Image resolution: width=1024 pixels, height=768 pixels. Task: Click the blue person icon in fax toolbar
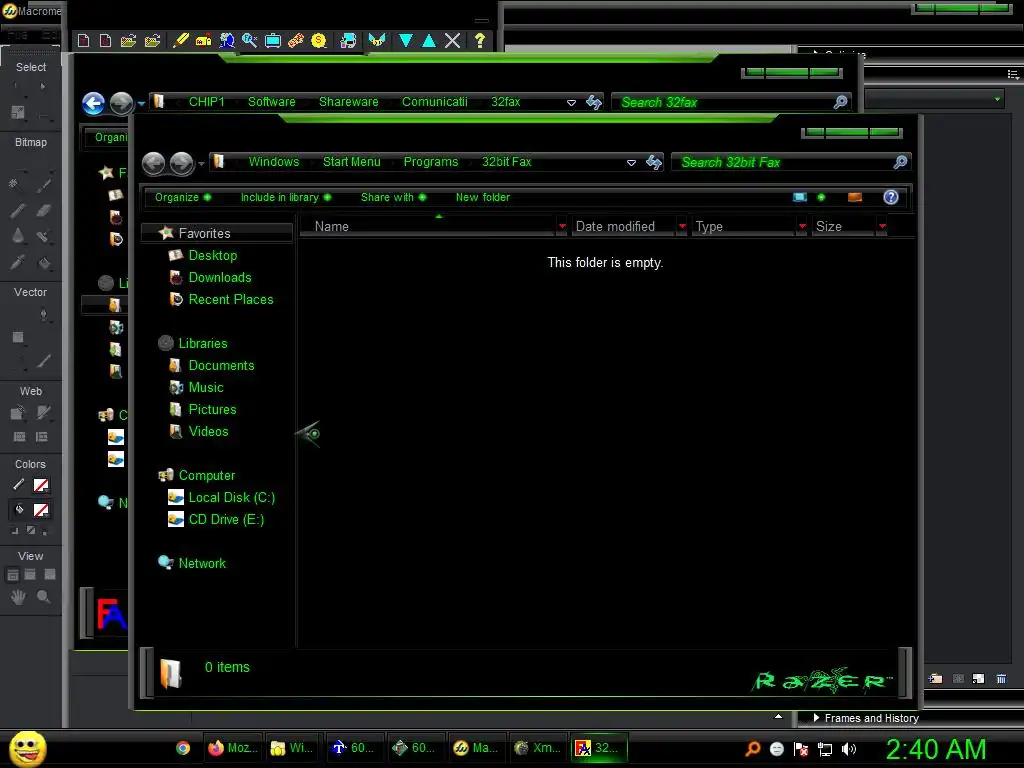[227, 40]
